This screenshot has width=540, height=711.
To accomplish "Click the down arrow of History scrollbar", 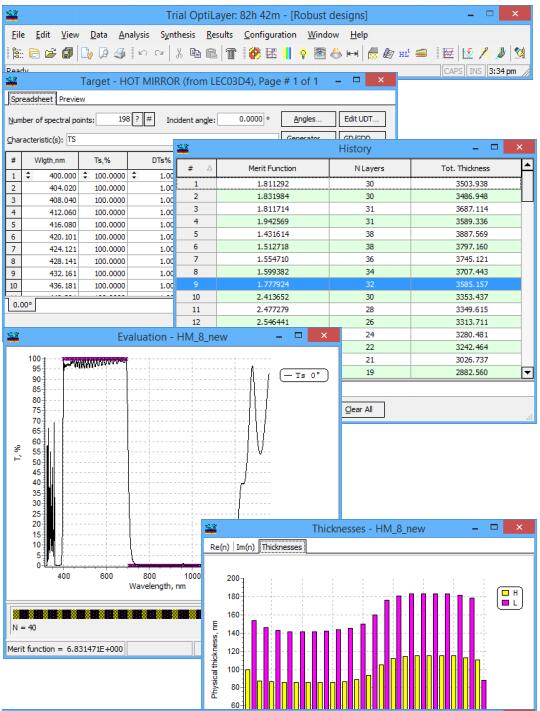I will pyautogui.click(x=527, y=373).
